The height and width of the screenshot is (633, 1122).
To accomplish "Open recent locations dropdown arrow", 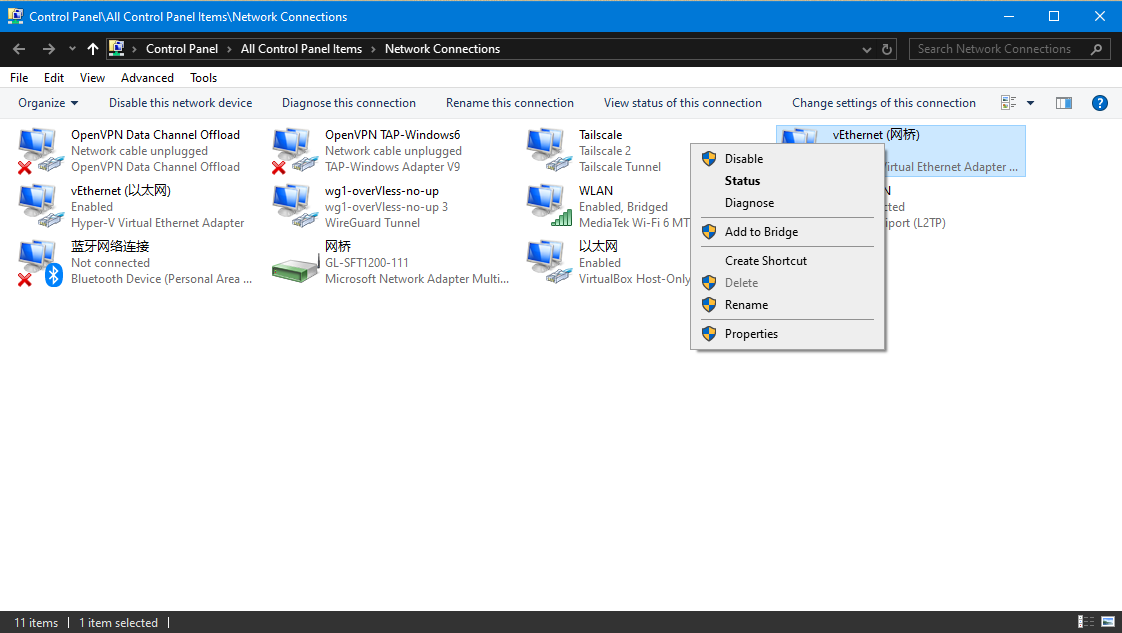I will click(x=72, y=49).
